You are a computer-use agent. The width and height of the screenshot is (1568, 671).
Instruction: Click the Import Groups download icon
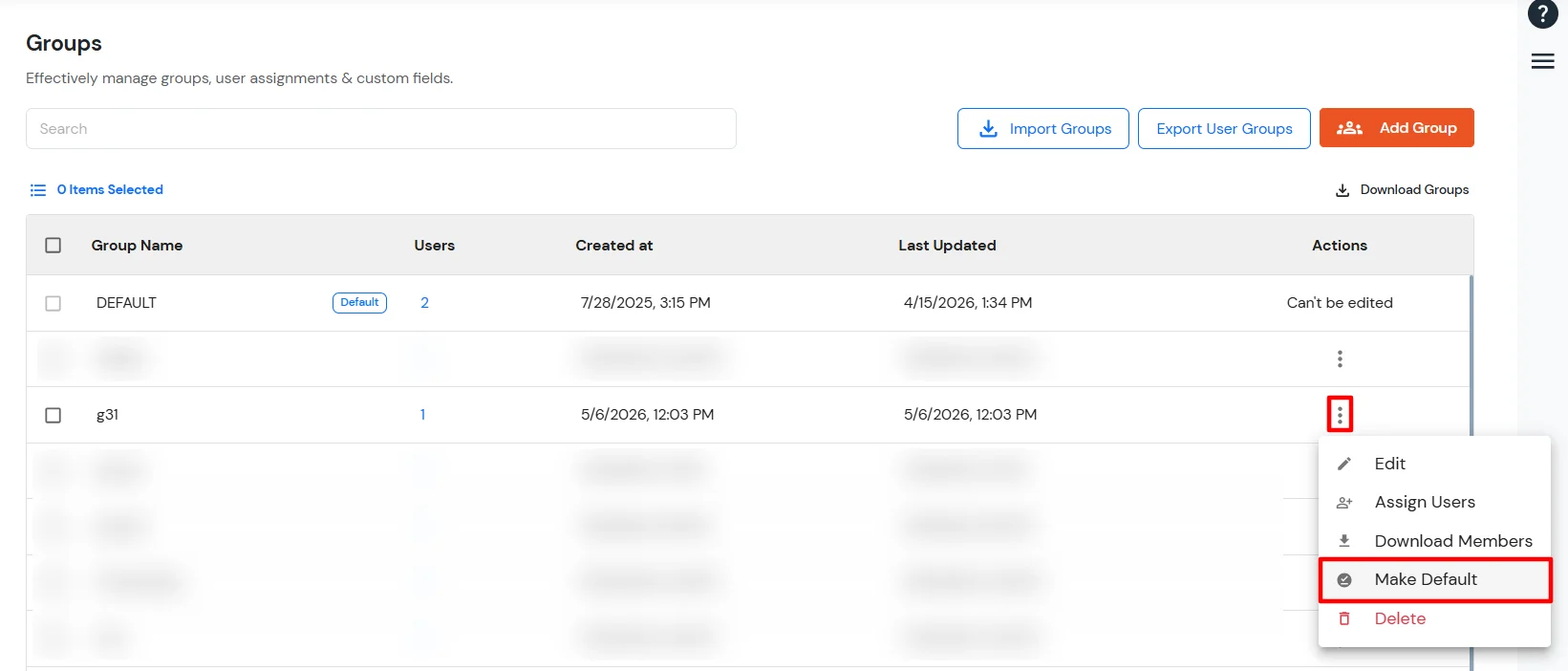[989, 128]
